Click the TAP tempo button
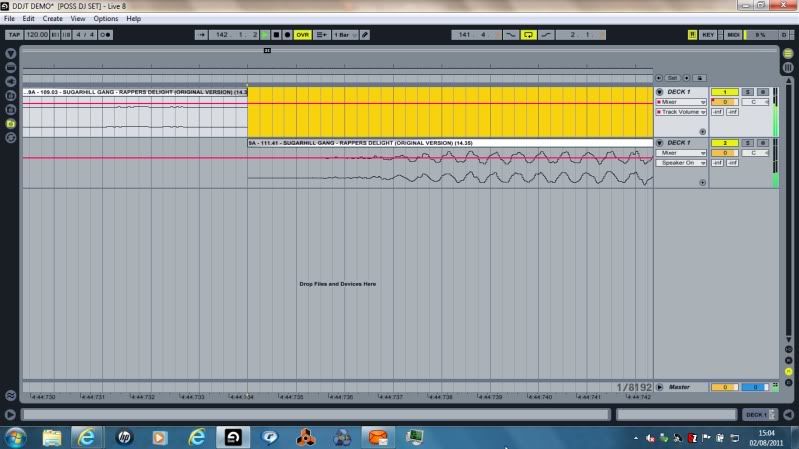 [14, 34]
